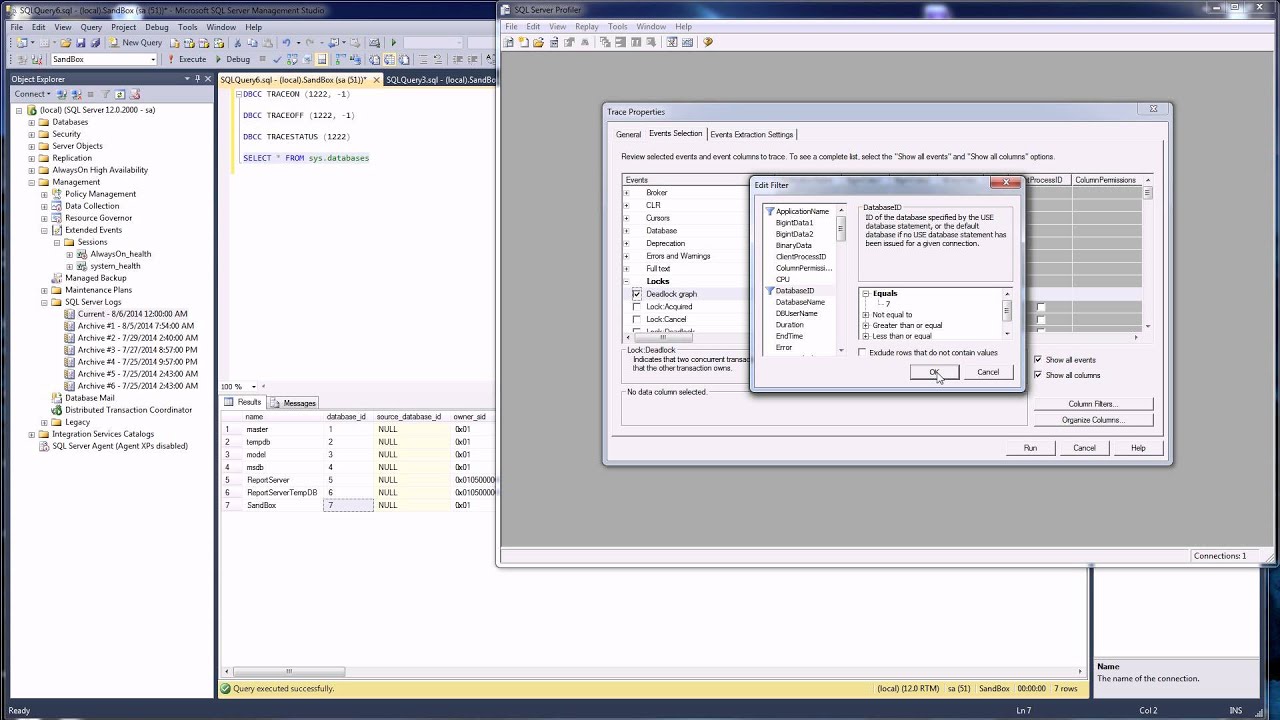
Task: Click the New Query toolbar button
Action: pos(135,43)
